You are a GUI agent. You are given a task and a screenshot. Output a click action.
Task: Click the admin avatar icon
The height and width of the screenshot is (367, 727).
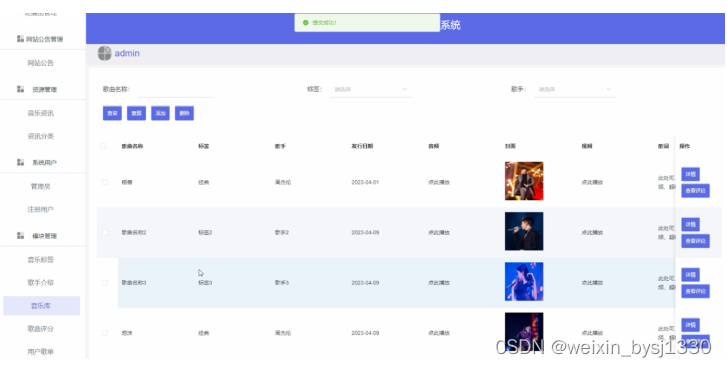click(104, 53)
